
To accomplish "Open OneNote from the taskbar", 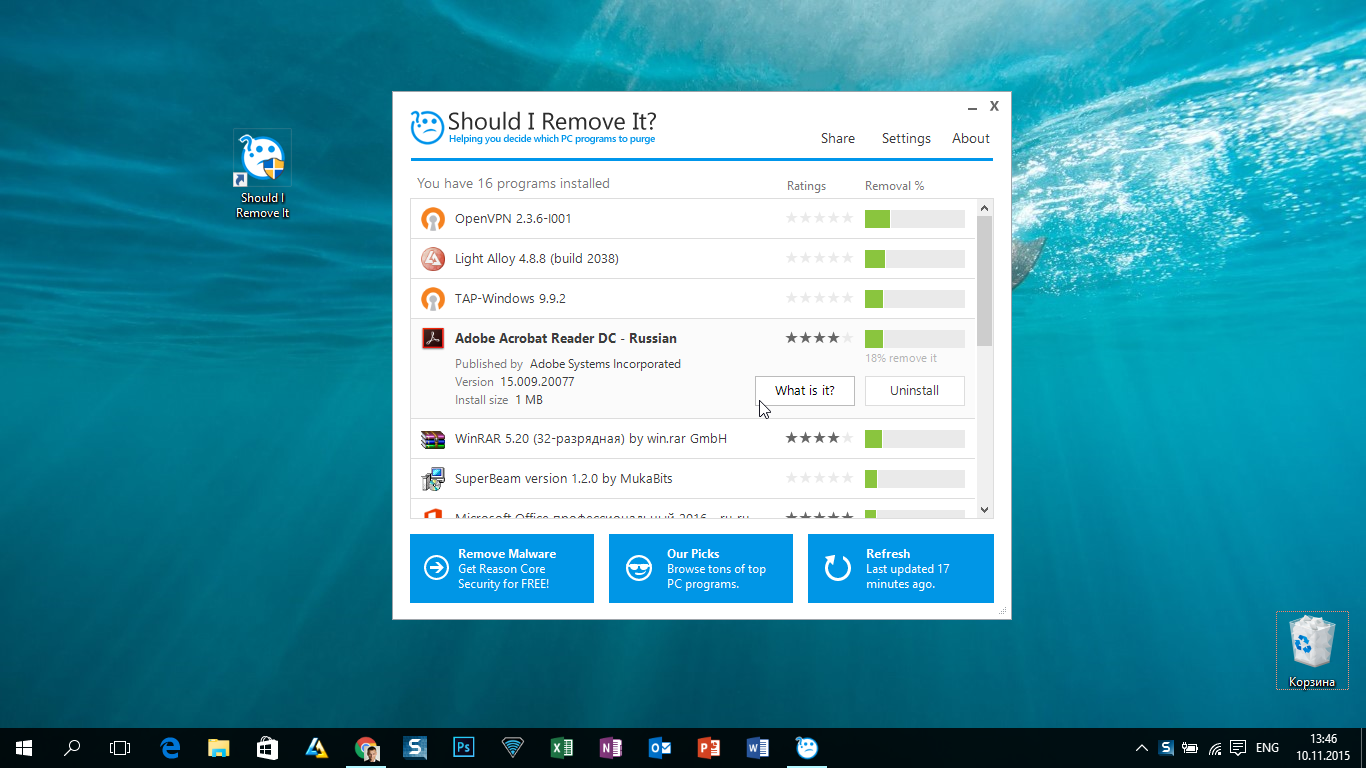I will tap(611, 748).
